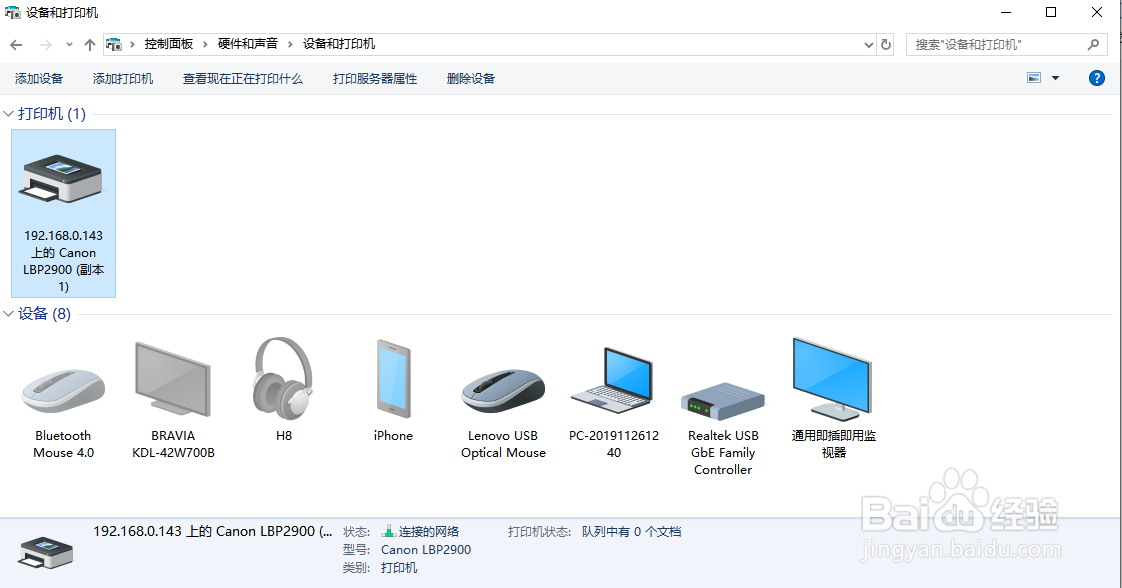Image resolution: width=1122 pixels, height=588 pixels.
Task: Open the view options dropdown arrow
Action: 1055,78
